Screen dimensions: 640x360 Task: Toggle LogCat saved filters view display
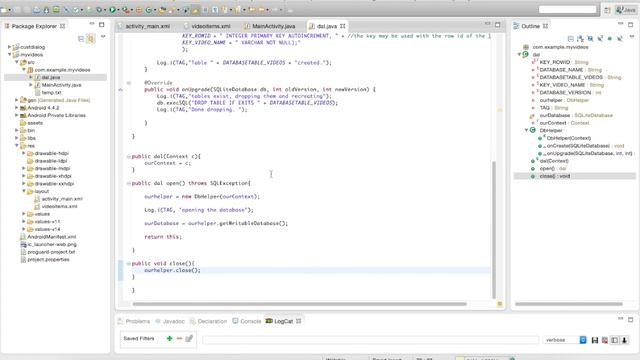614,340
